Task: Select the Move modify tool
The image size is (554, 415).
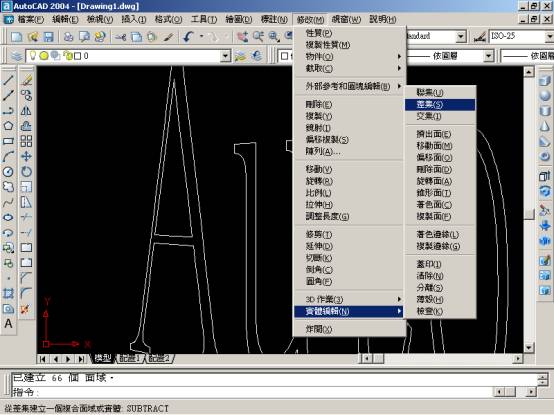Action: (x=26, y=156)
